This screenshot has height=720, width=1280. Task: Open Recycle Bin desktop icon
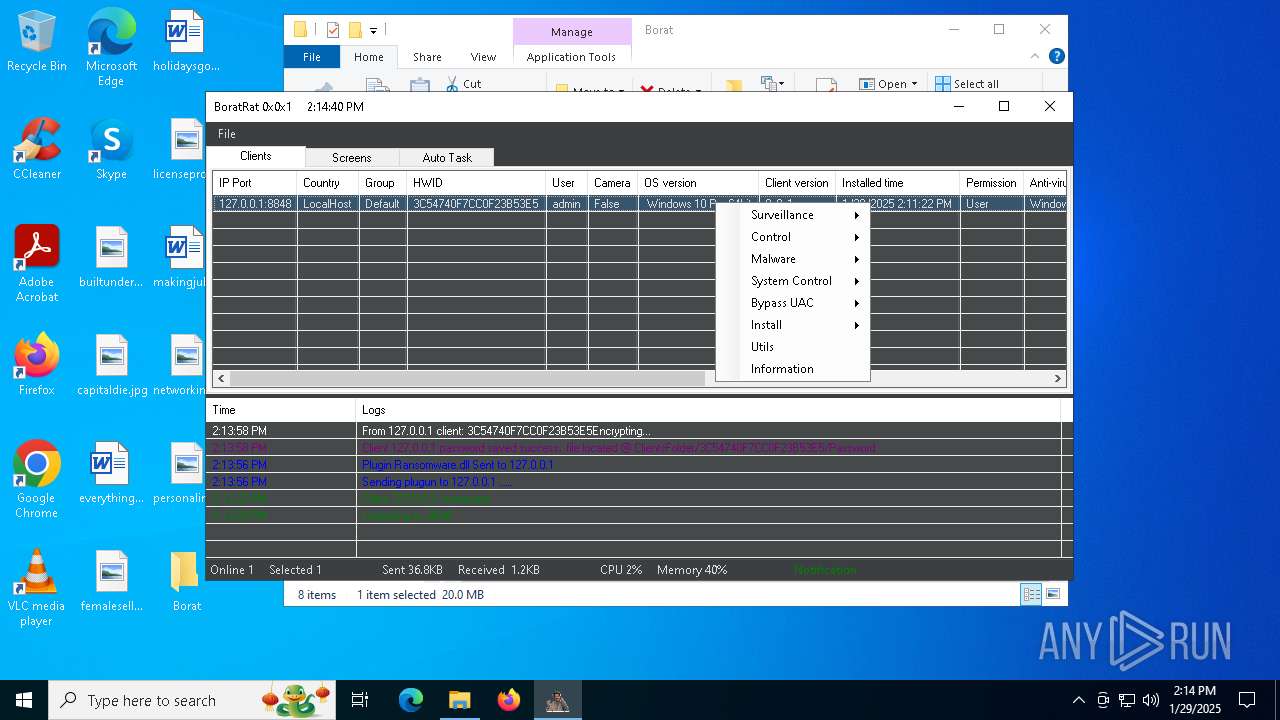37,40
